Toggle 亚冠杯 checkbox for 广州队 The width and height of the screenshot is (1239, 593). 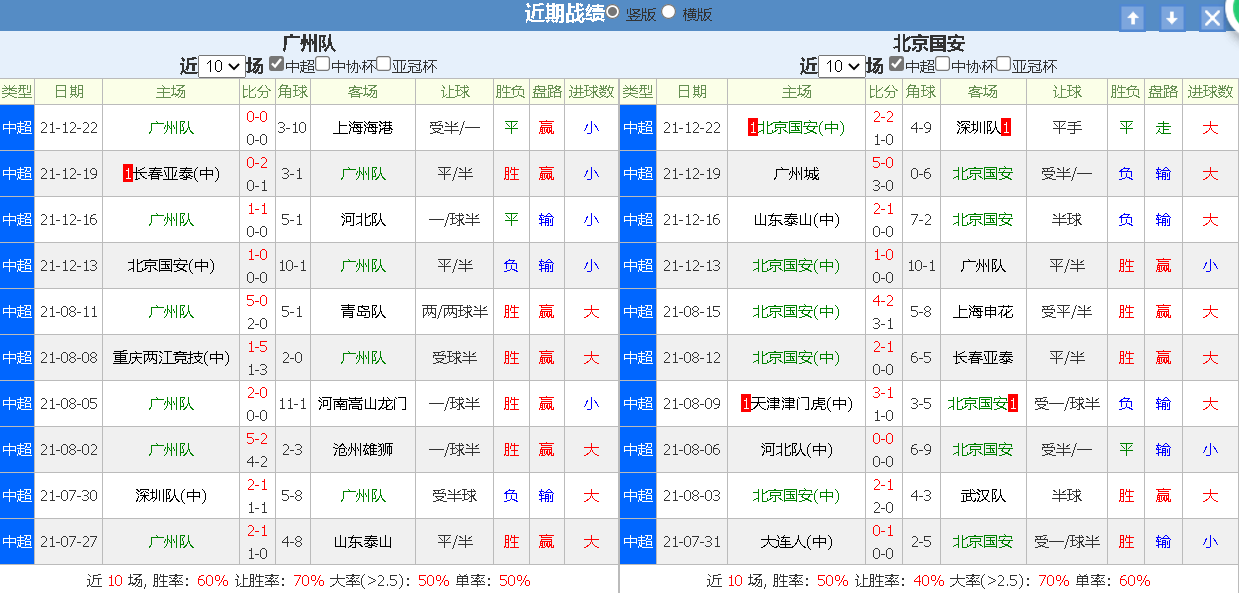(384, 63)
